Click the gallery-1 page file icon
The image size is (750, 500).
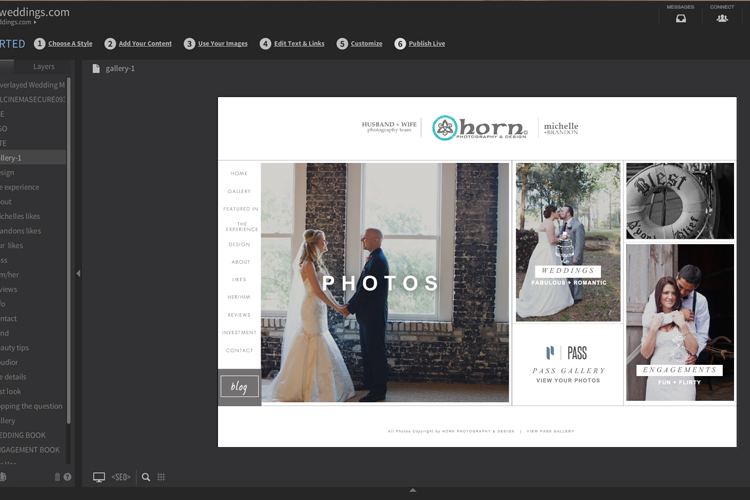click(96, 68)
